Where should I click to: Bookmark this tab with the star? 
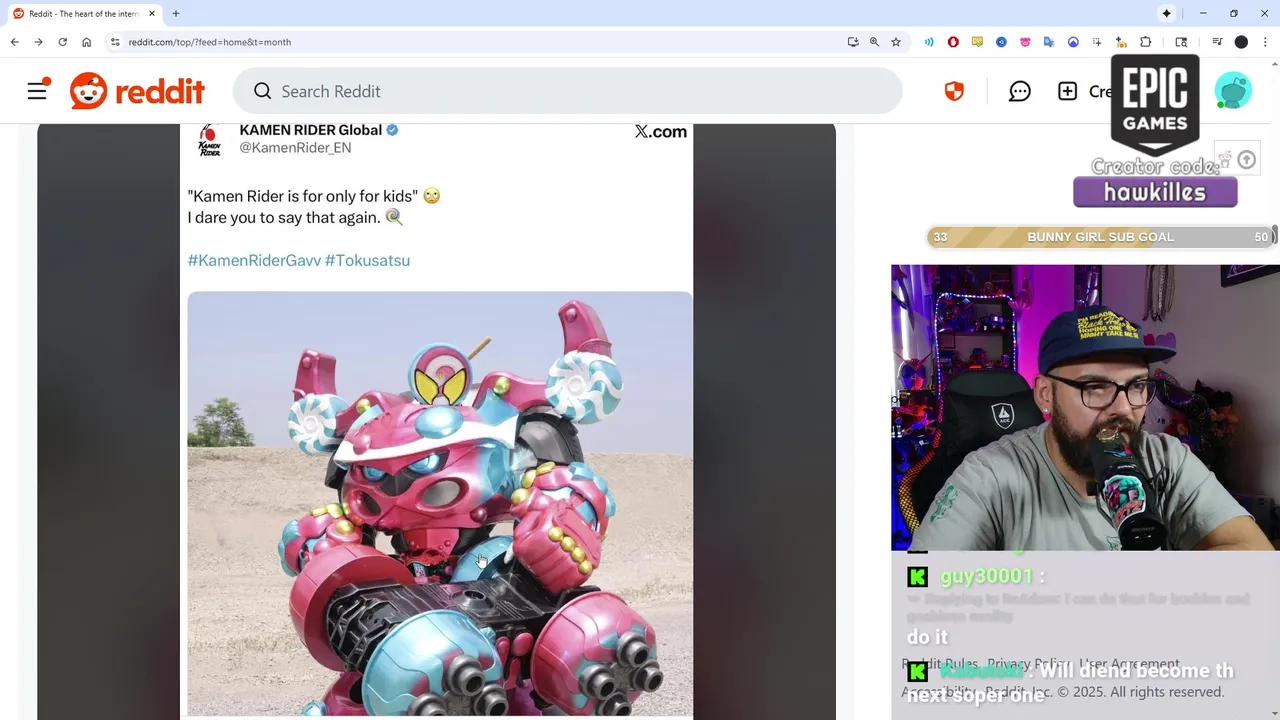[896, 42]
